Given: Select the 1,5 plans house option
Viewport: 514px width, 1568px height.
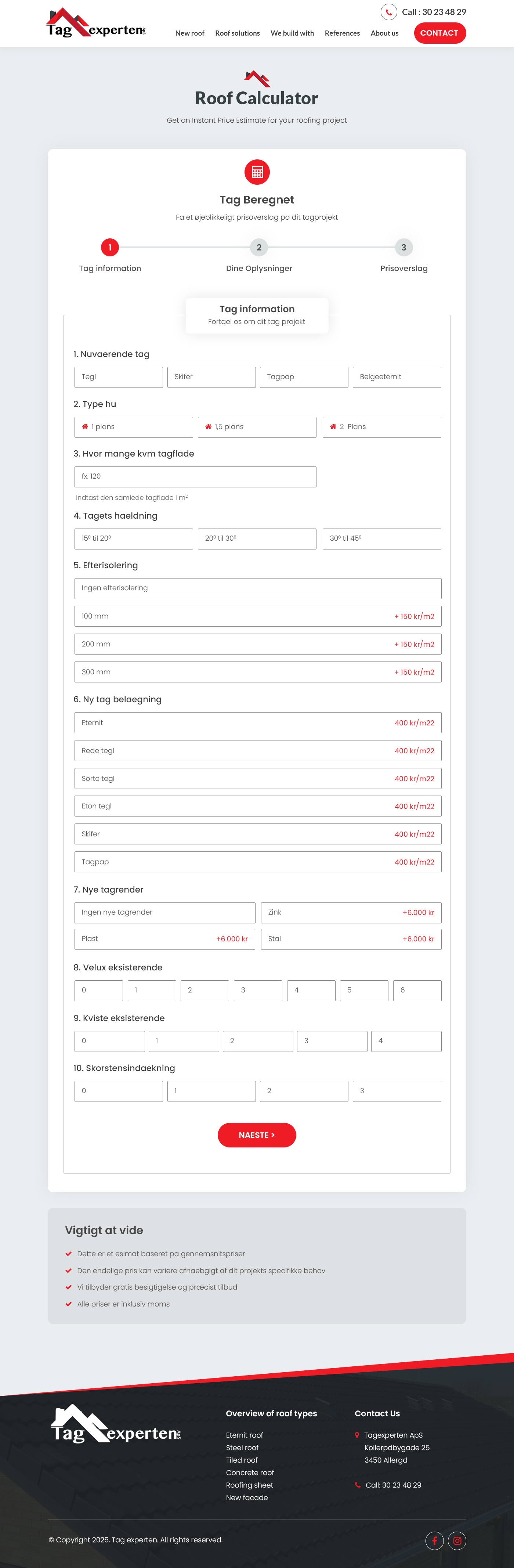Looking at the screenshot, I should coord(257,427).
